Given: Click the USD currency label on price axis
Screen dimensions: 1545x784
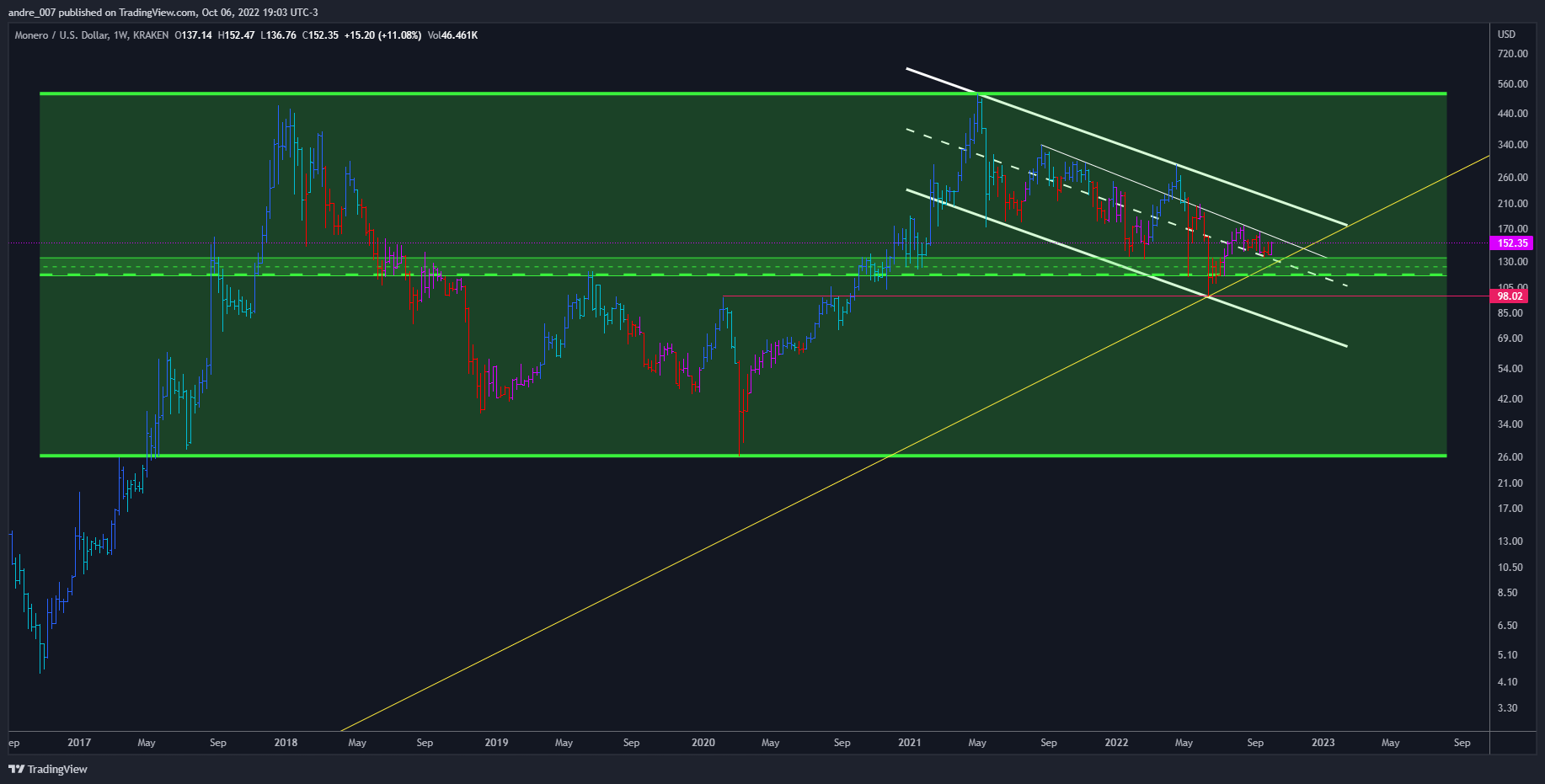Looking at the screenshot, I should (x=1506, y=35).
